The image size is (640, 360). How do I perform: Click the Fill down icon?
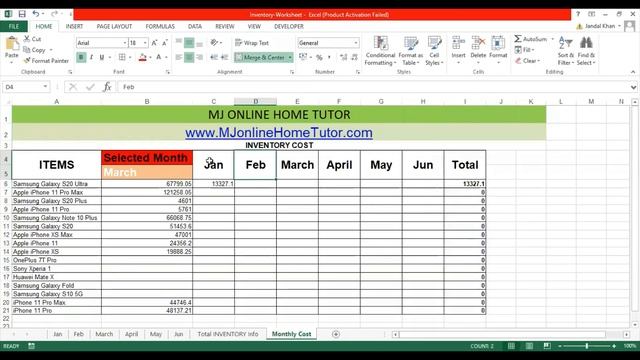518,50
